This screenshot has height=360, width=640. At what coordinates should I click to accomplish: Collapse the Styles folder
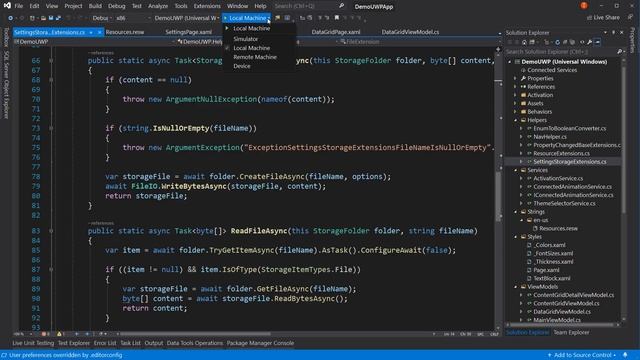pos(515,237)
